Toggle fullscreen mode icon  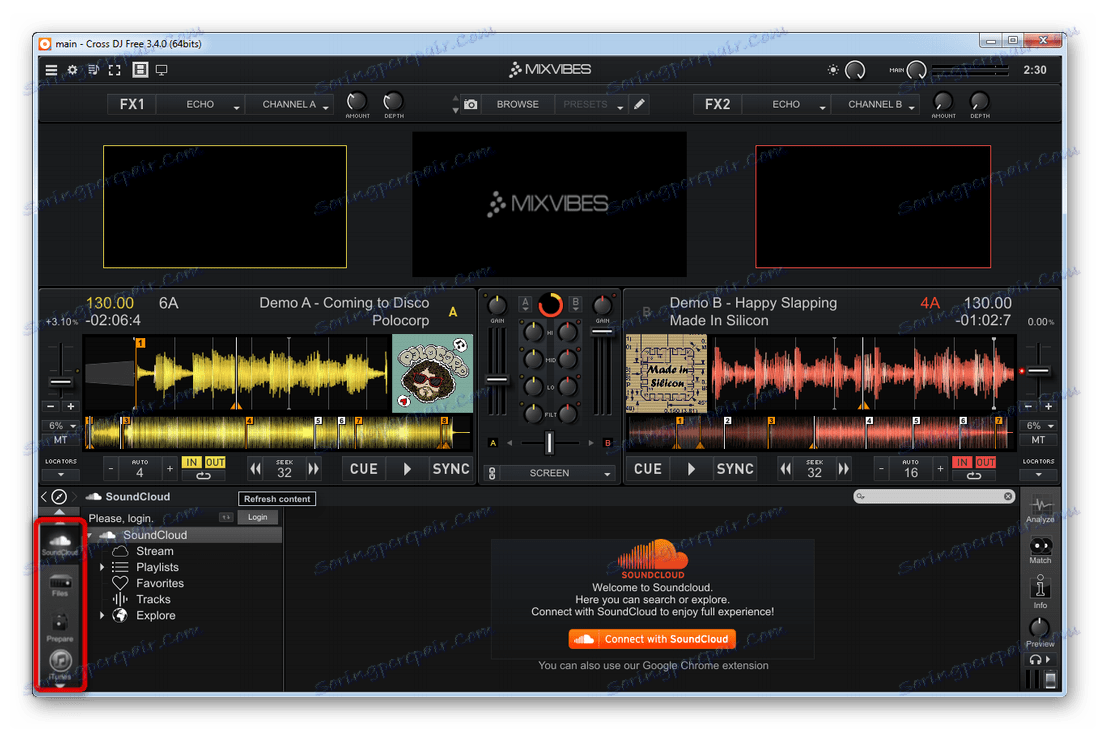tap(115, 70)
